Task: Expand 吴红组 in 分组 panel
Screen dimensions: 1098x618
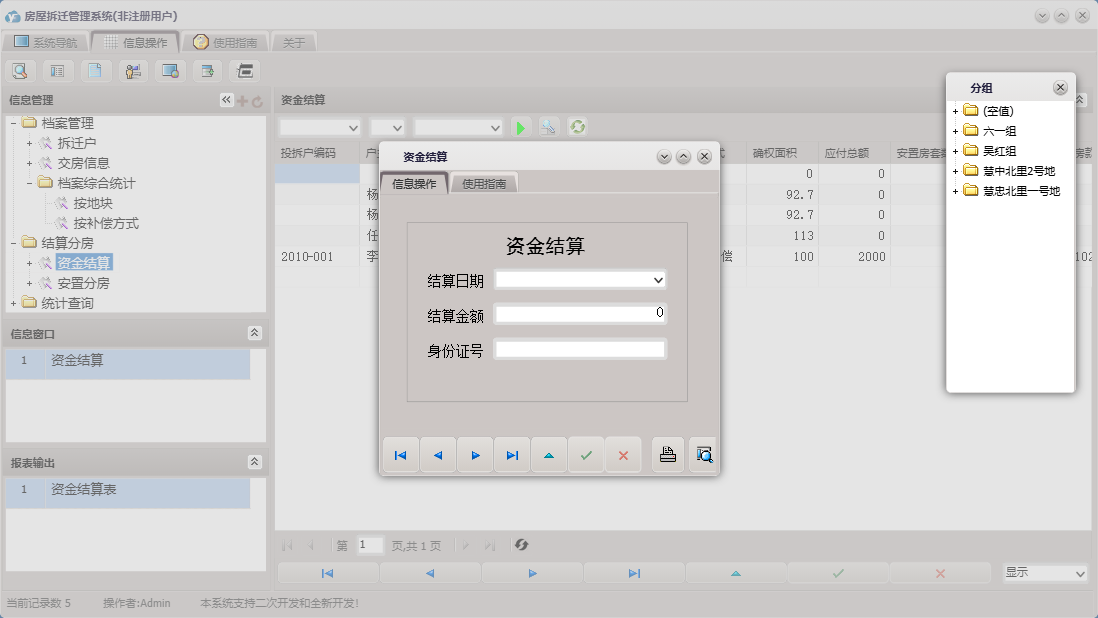Action: click(955, 151)
